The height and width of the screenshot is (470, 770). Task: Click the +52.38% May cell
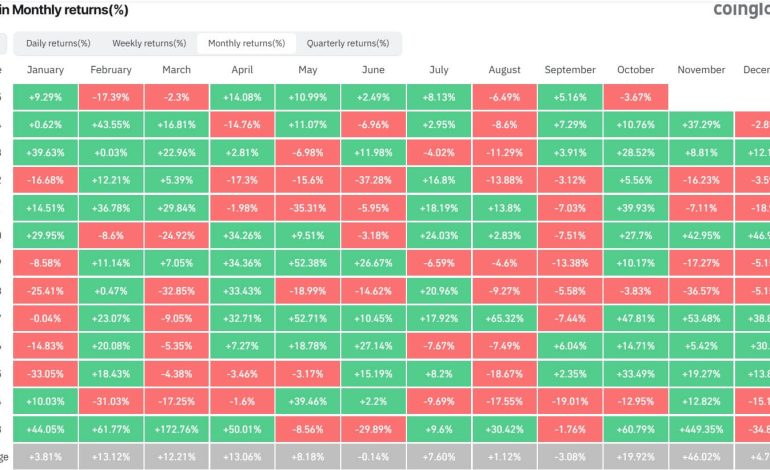tap(307, 262)
